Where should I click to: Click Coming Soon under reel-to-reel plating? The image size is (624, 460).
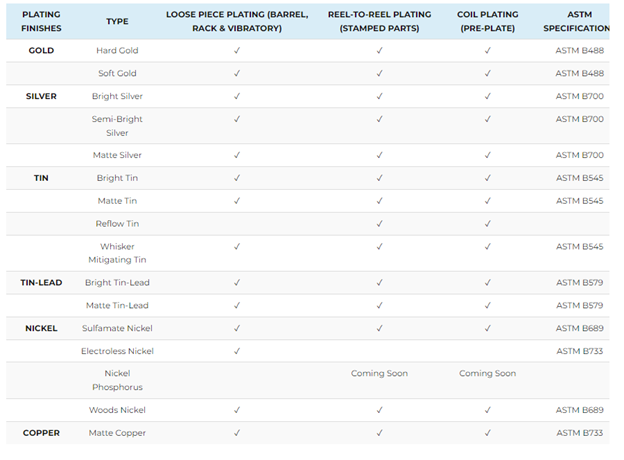tap(379, 373)
